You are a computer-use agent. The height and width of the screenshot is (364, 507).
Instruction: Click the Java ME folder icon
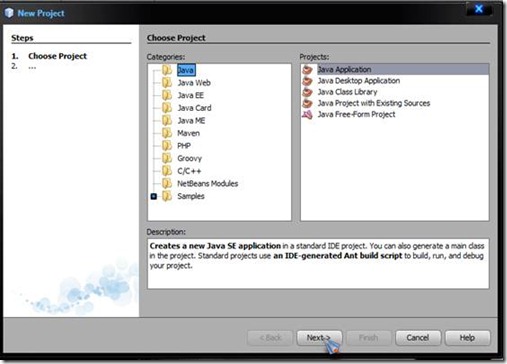167,121
